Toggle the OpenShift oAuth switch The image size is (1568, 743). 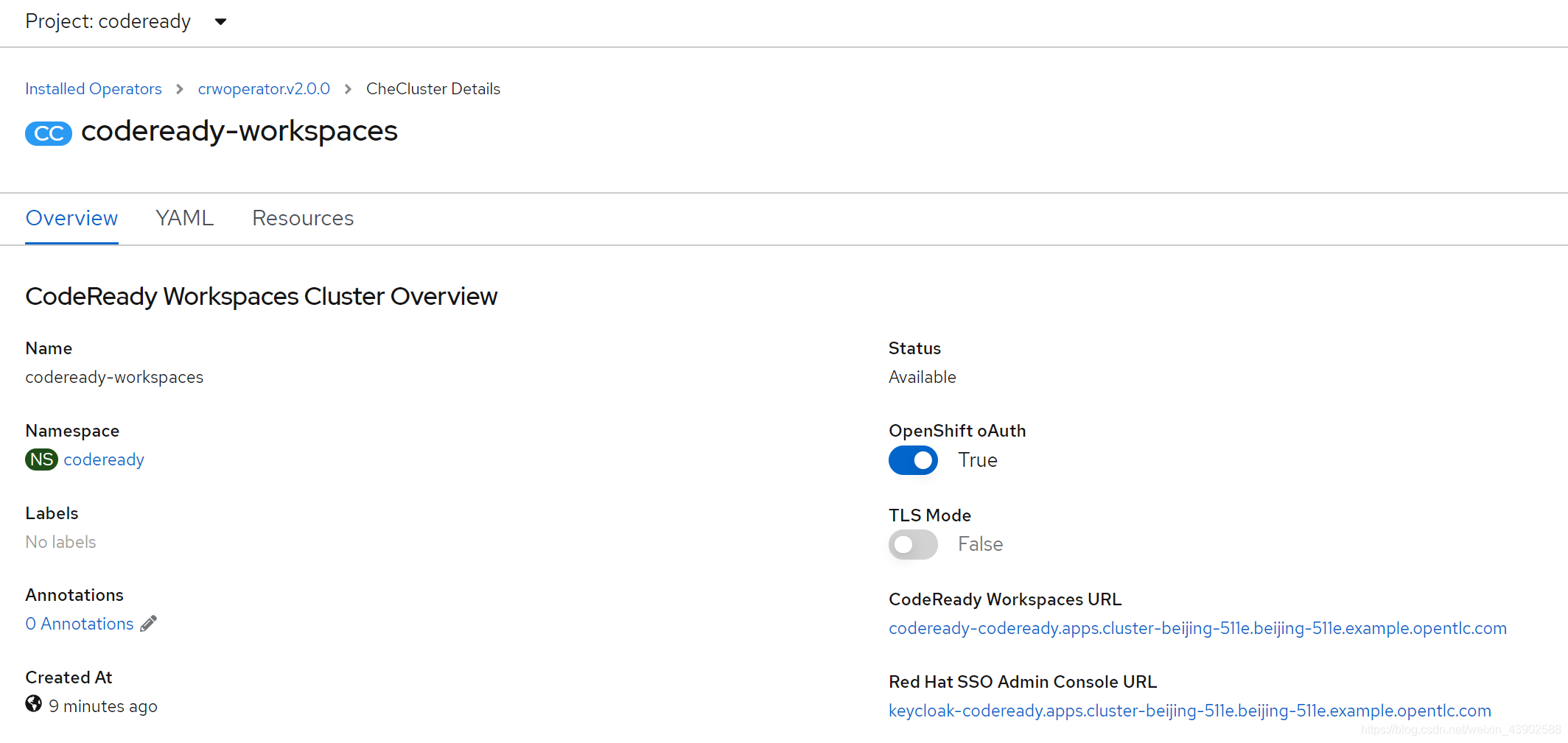913,460
